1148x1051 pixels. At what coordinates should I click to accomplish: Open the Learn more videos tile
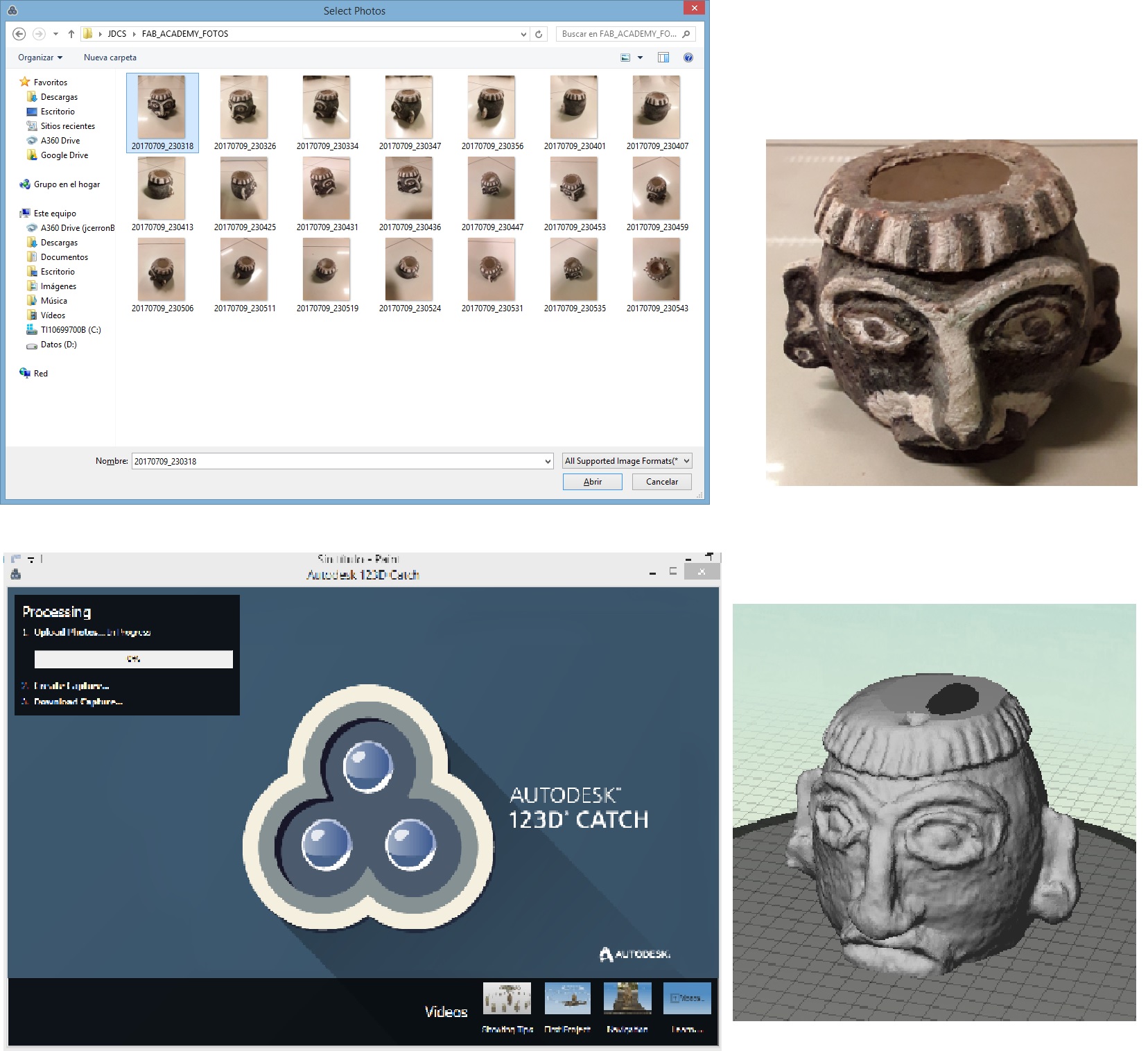[x=687, y=998]
